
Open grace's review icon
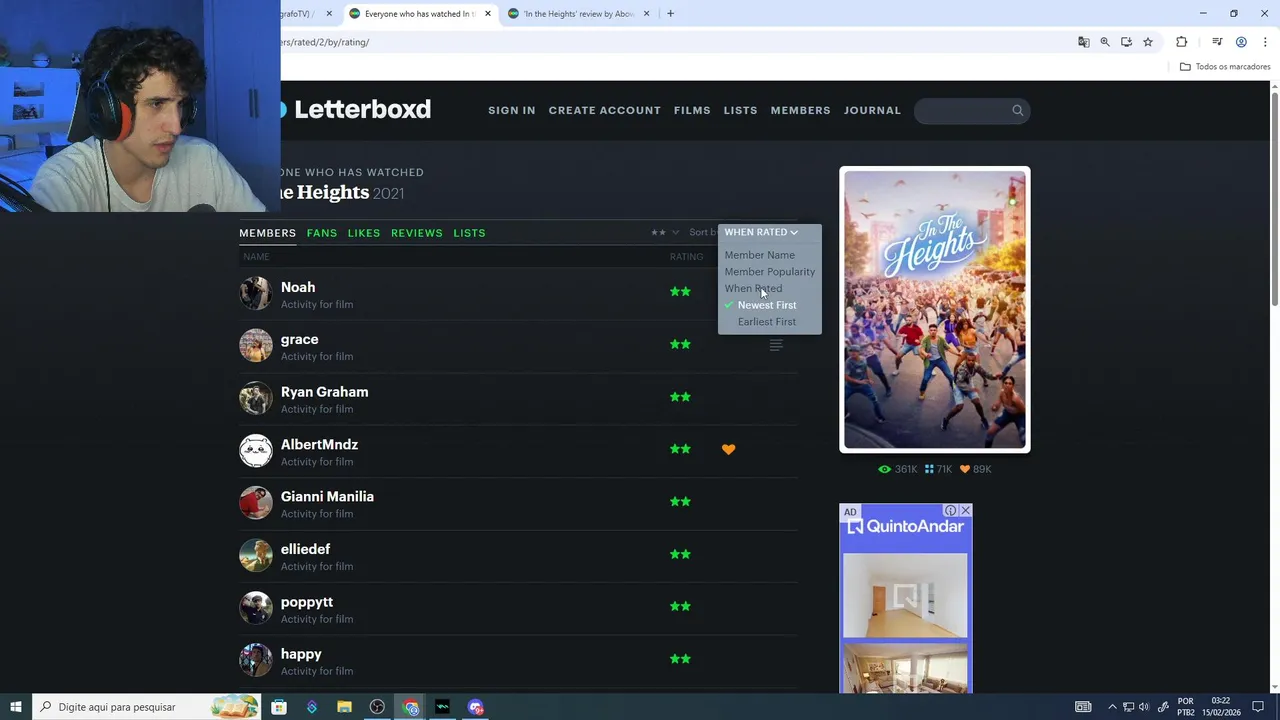775,345
